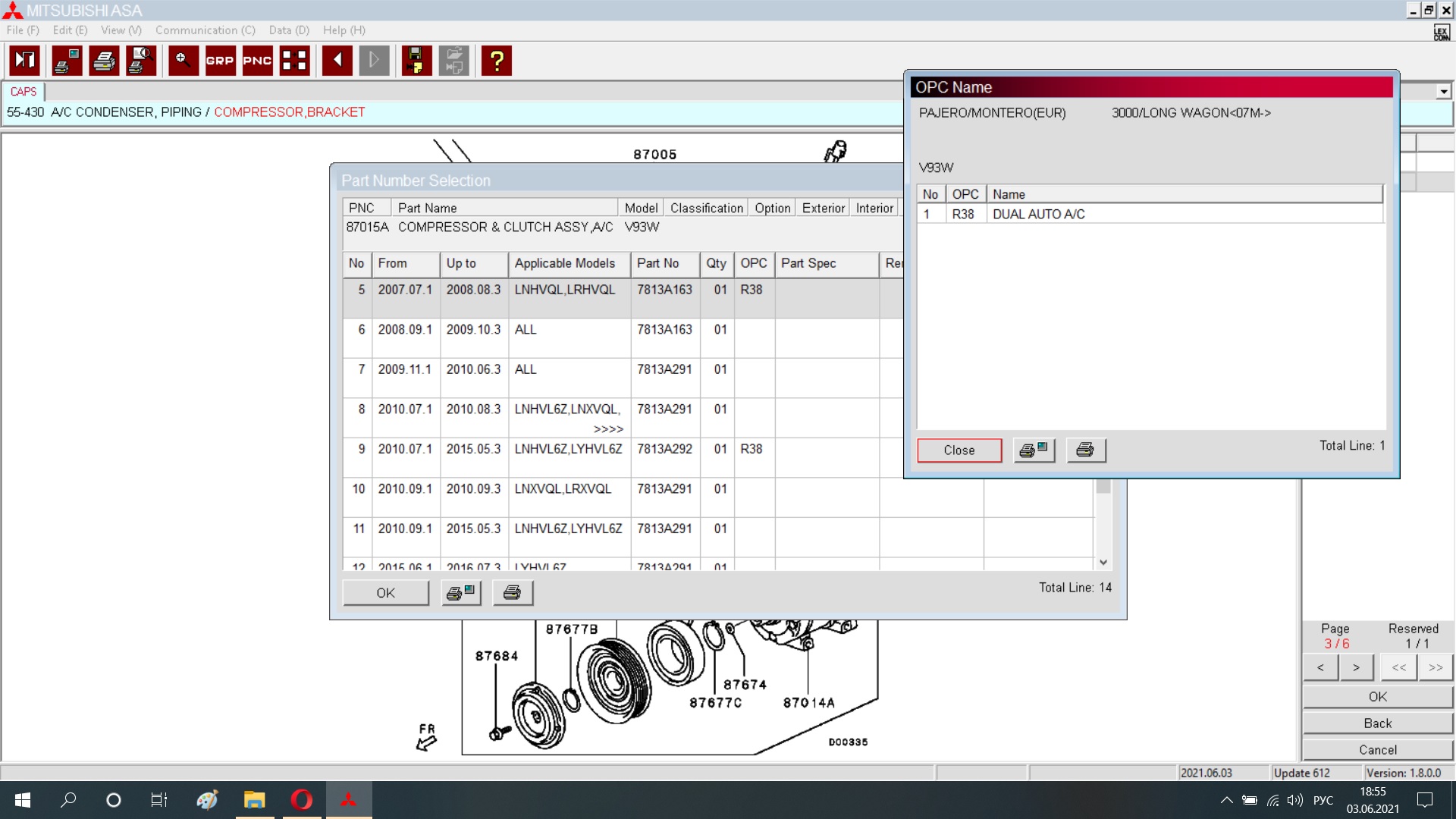Image resolution: width=1456 pixels, height=819 pixels.
Task: Click the save to floppy toolbar icon
Action: tap(416, 61)
